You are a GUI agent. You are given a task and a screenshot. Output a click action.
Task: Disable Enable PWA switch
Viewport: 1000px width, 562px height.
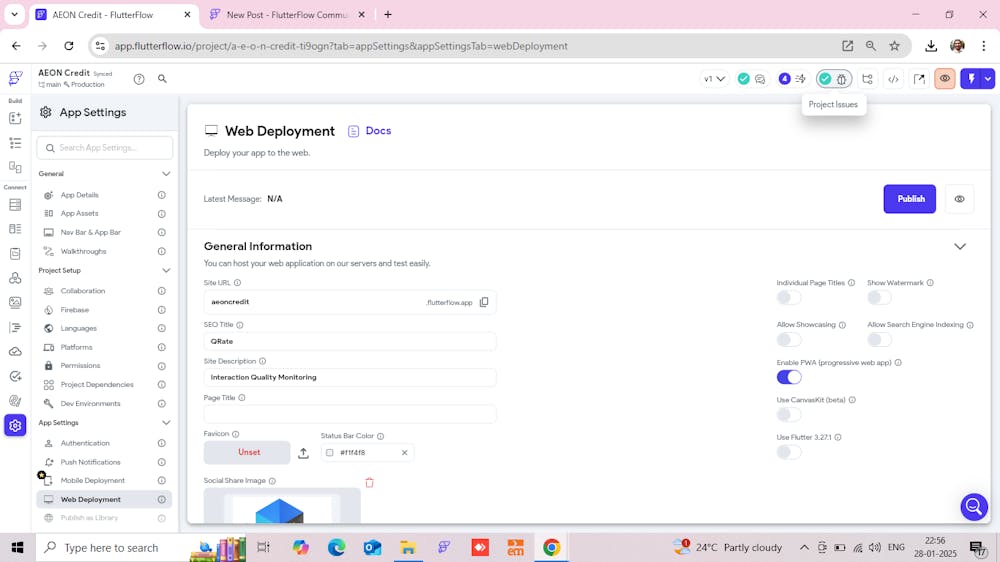tap(789, 377)
